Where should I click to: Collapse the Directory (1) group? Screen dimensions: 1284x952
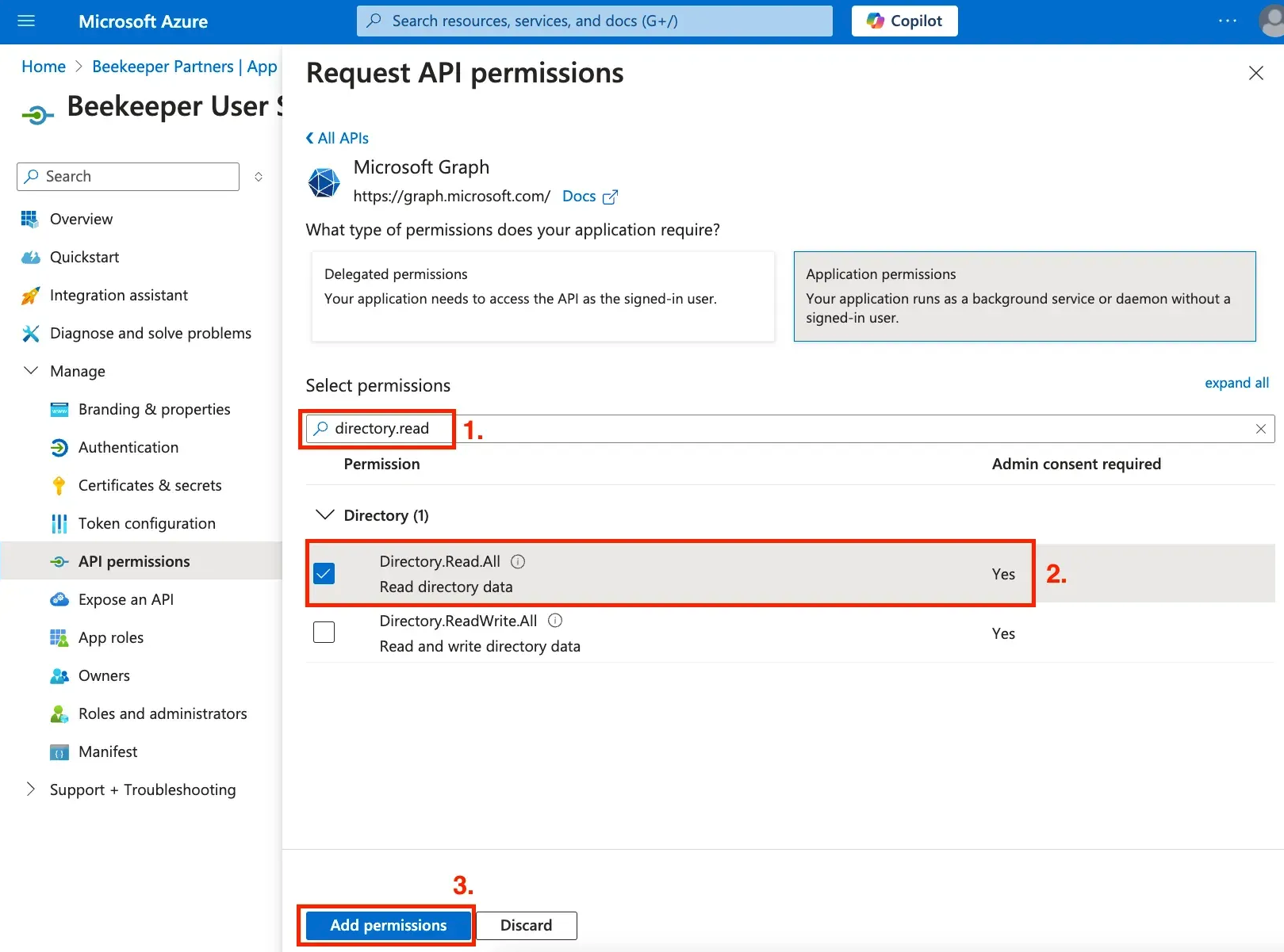point(325,515)
